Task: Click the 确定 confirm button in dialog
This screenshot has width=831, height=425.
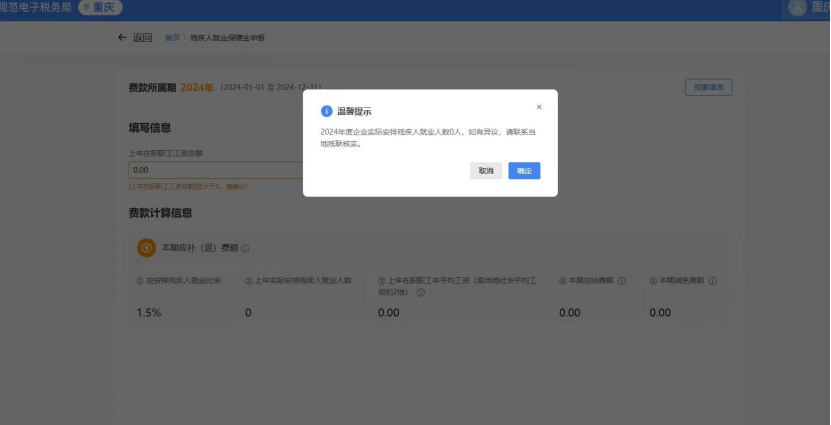Action: tap(524, 171)
